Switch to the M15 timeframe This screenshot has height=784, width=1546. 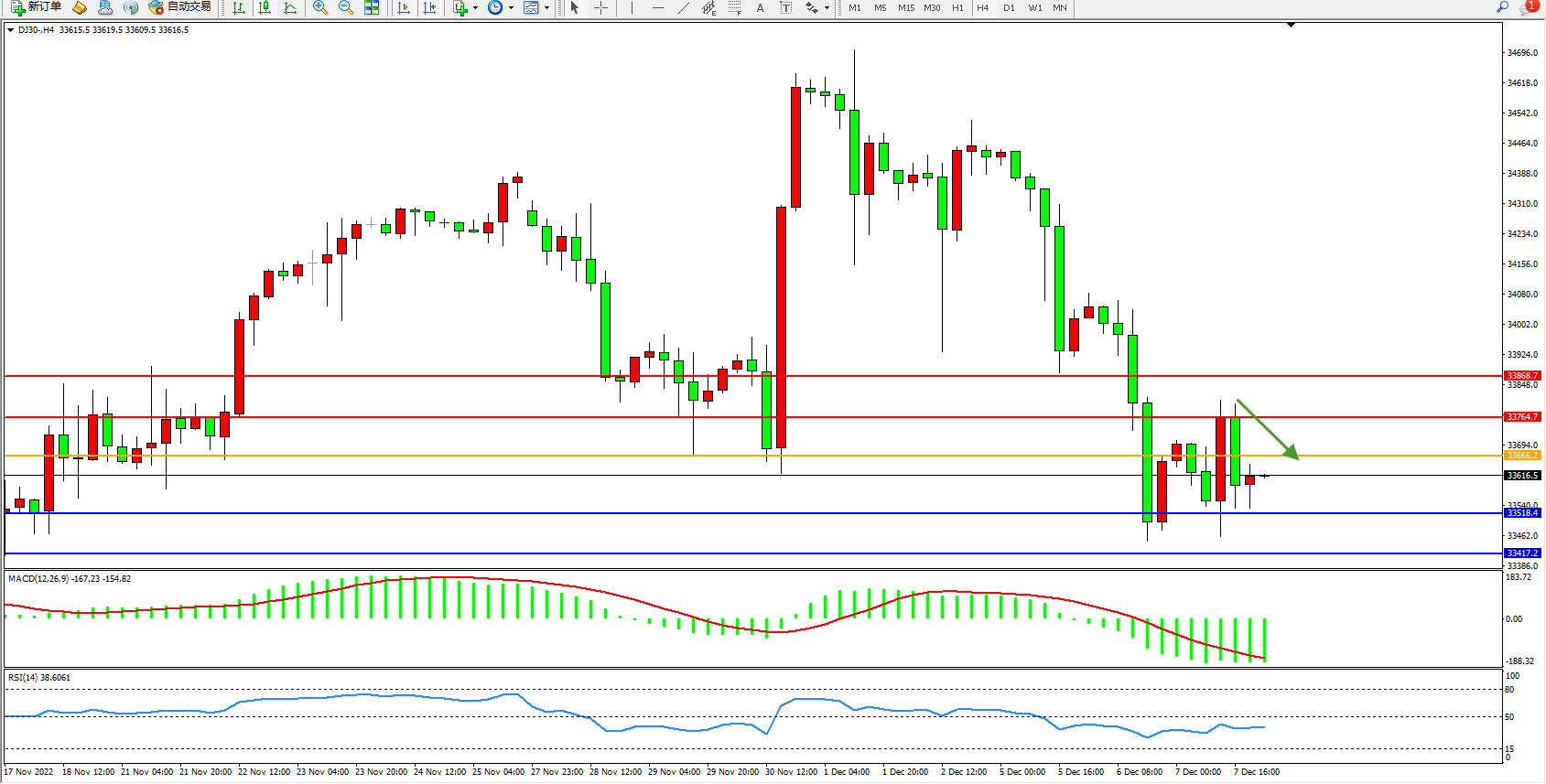906,7
